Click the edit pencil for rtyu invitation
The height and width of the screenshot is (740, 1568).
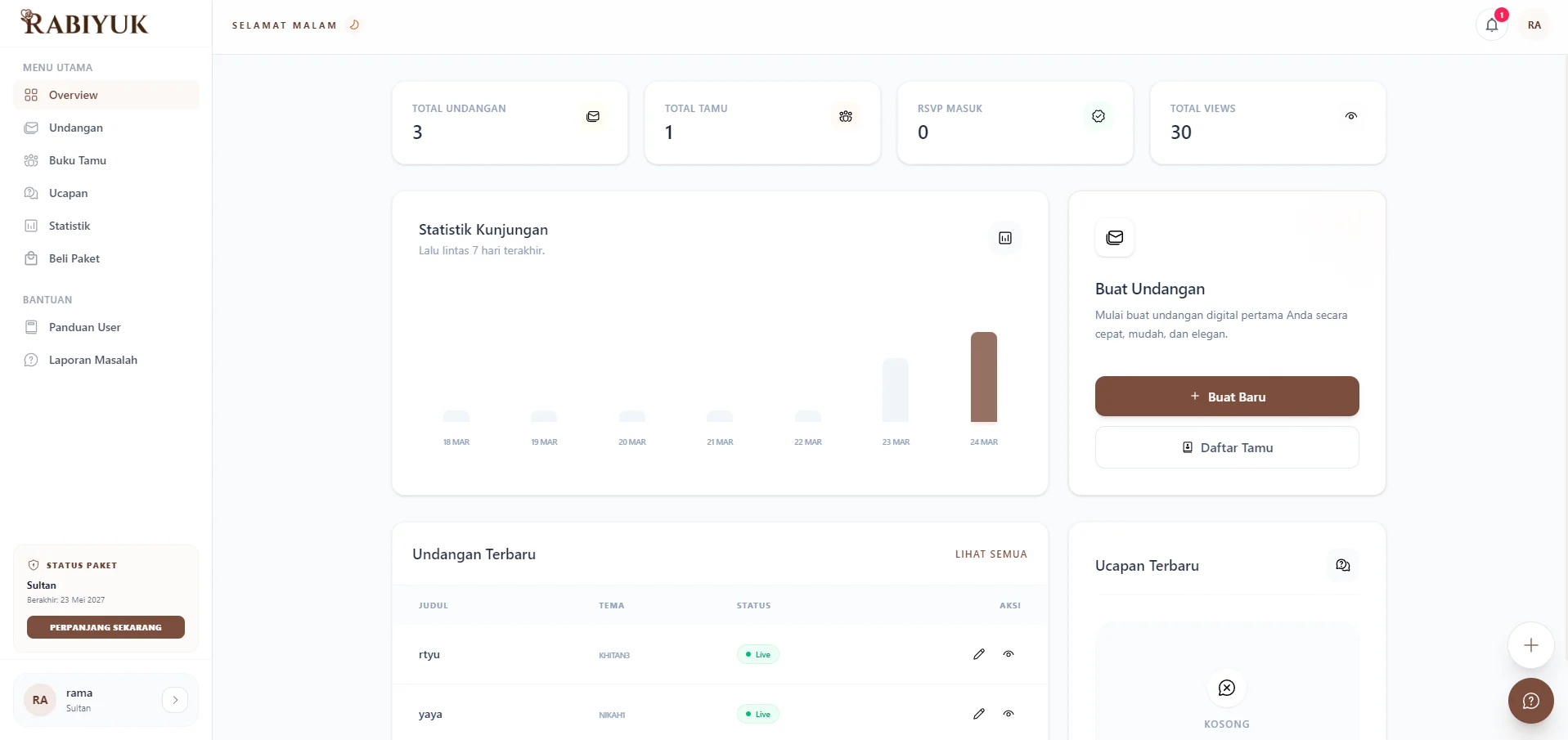[978, 654]
